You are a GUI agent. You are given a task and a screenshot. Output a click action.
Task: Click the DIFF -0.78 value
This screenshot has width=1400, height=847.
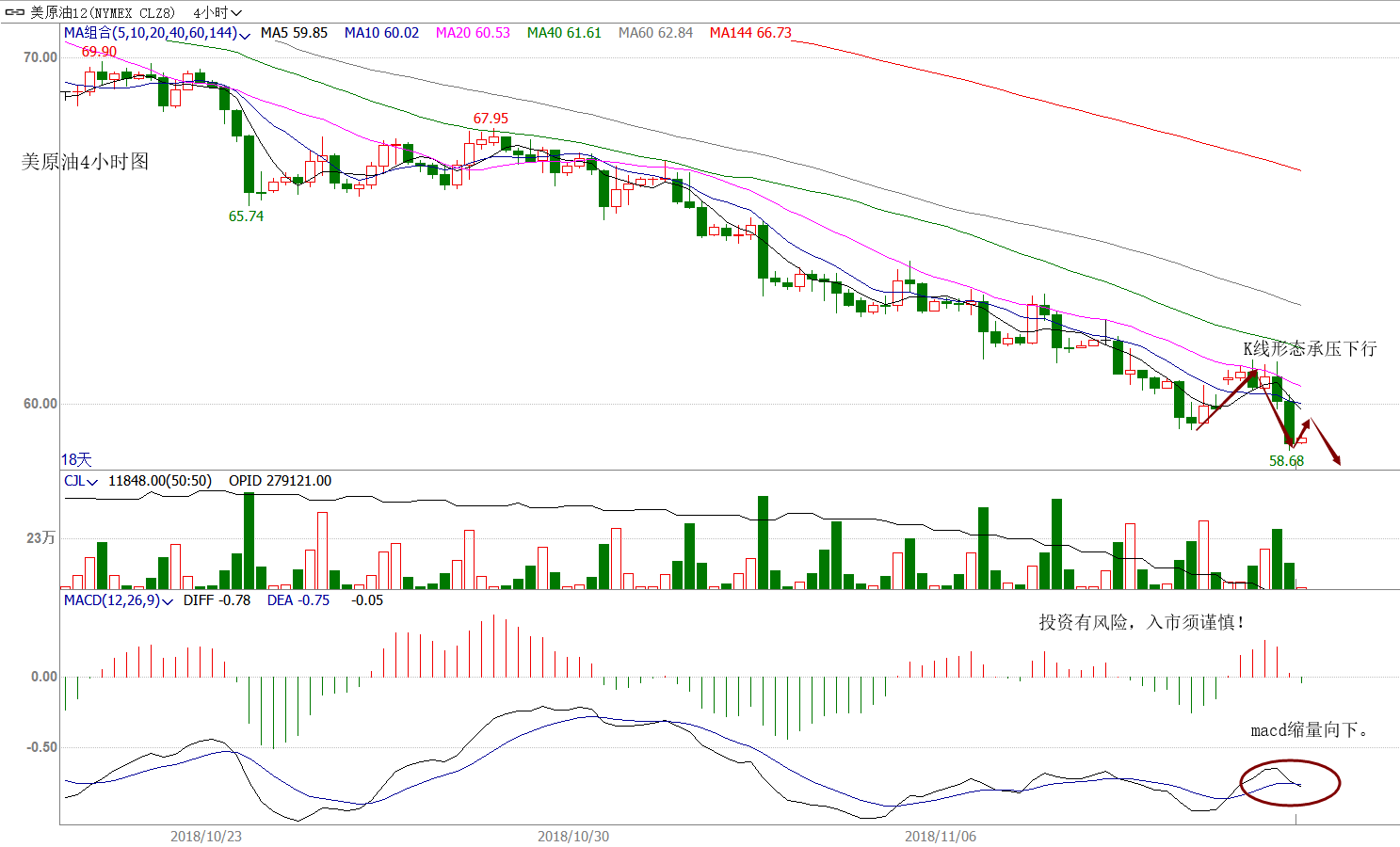[x=217, y=600]
